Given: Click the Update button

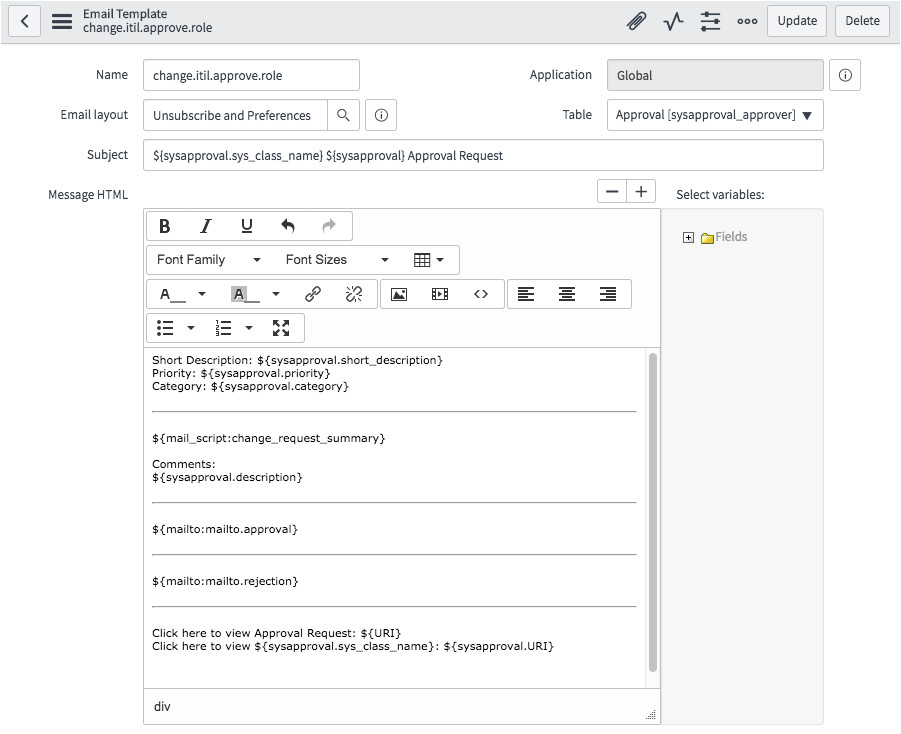Looking at the screenshot, I should (797, 21).
